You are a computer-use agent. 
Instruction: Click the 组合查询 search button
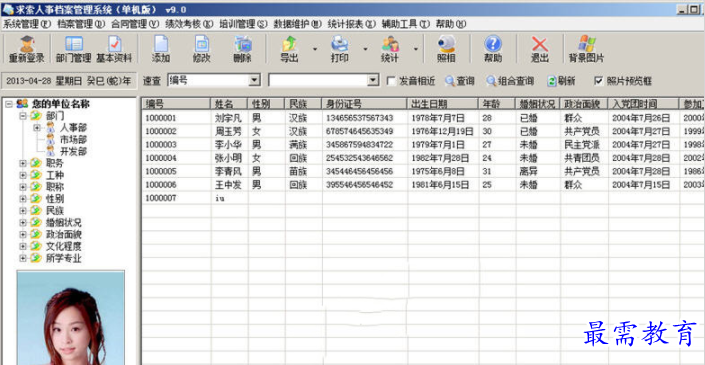510,81
